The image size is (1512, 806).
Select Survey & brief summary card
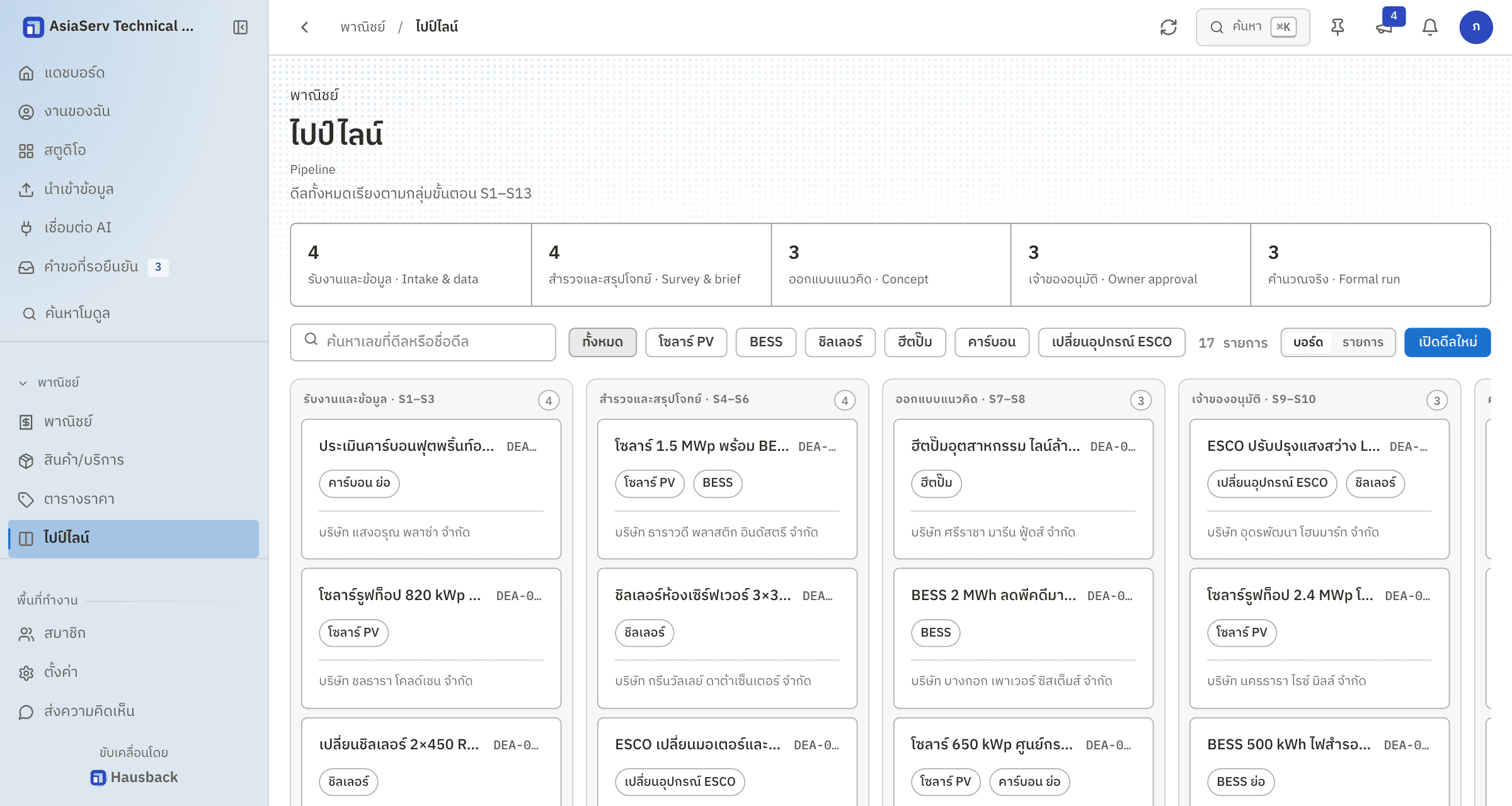click(x=651, y=265)
